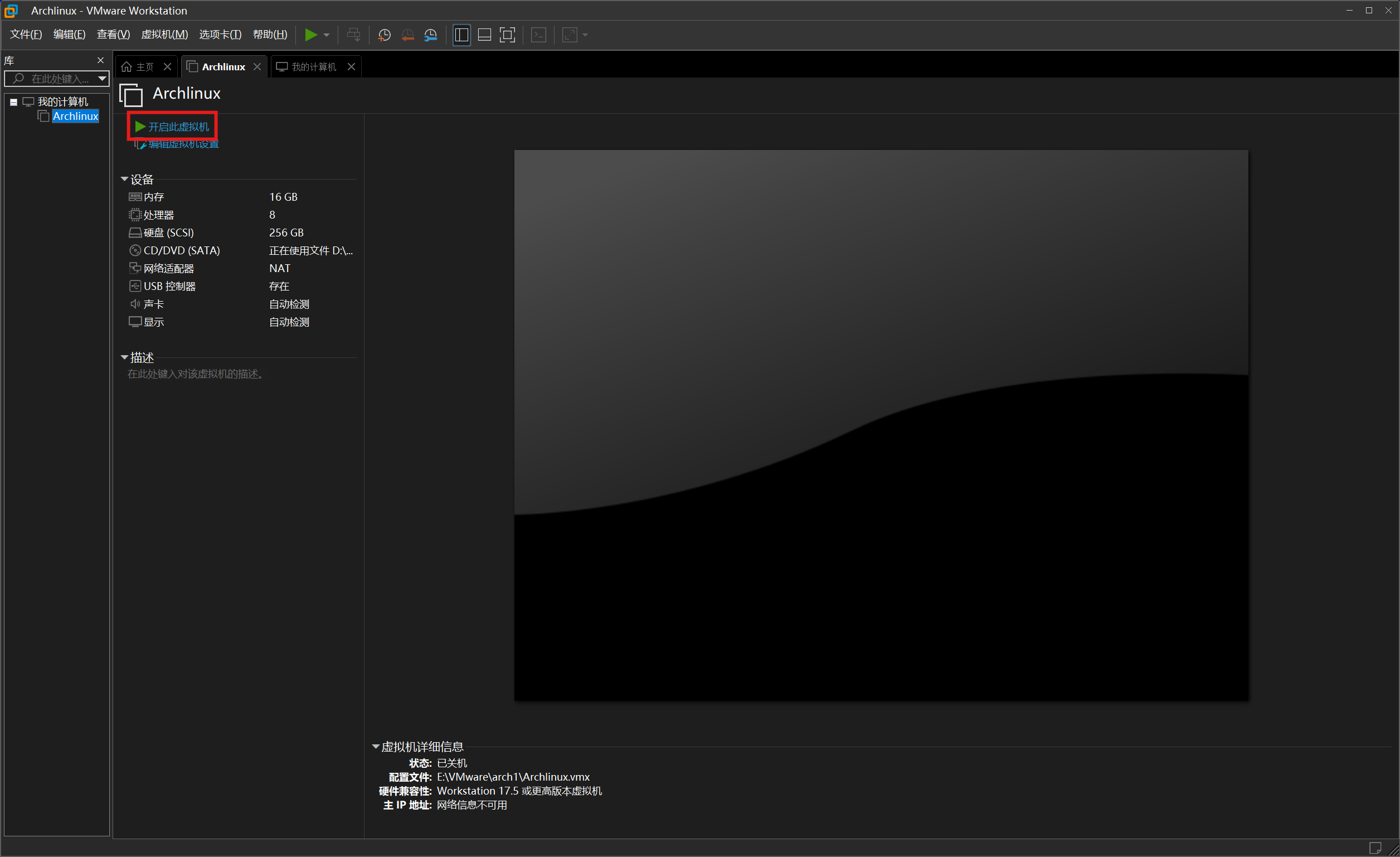The height and width of the screenshot is (857, 1400).
Task: Close the 库 library panel
Action: point(100,60)
